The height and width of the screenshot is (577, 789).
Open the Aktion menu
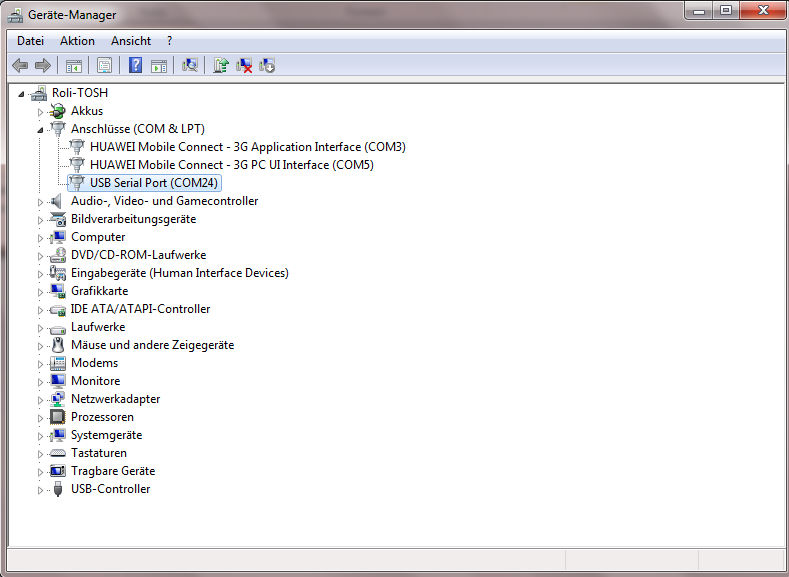[x=77, y=41]
